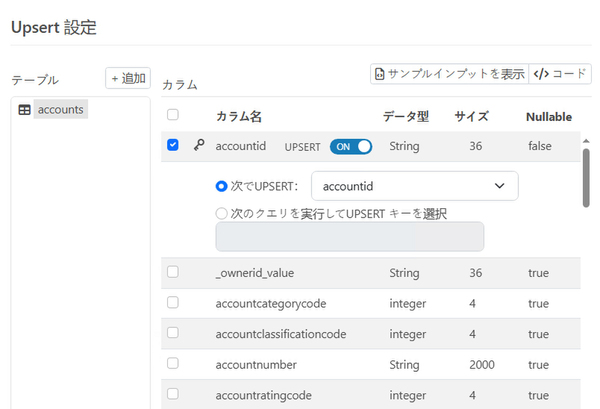Click the table icon next to accounts
Screen dimensions: 600x409
25,110
